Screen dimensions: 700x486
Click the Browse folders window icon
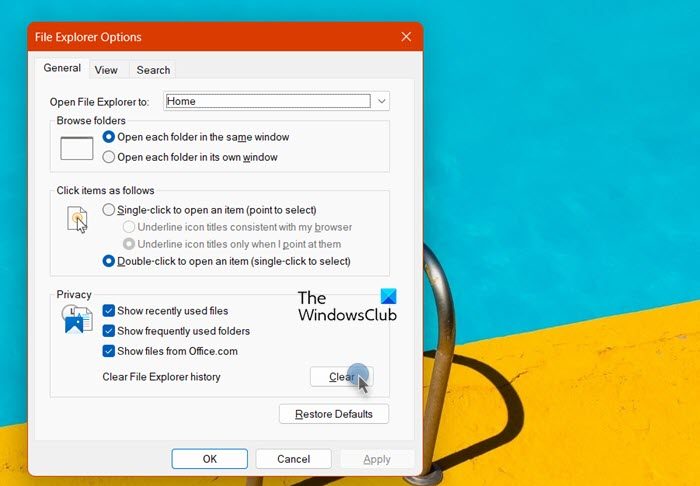click(77, 148)
